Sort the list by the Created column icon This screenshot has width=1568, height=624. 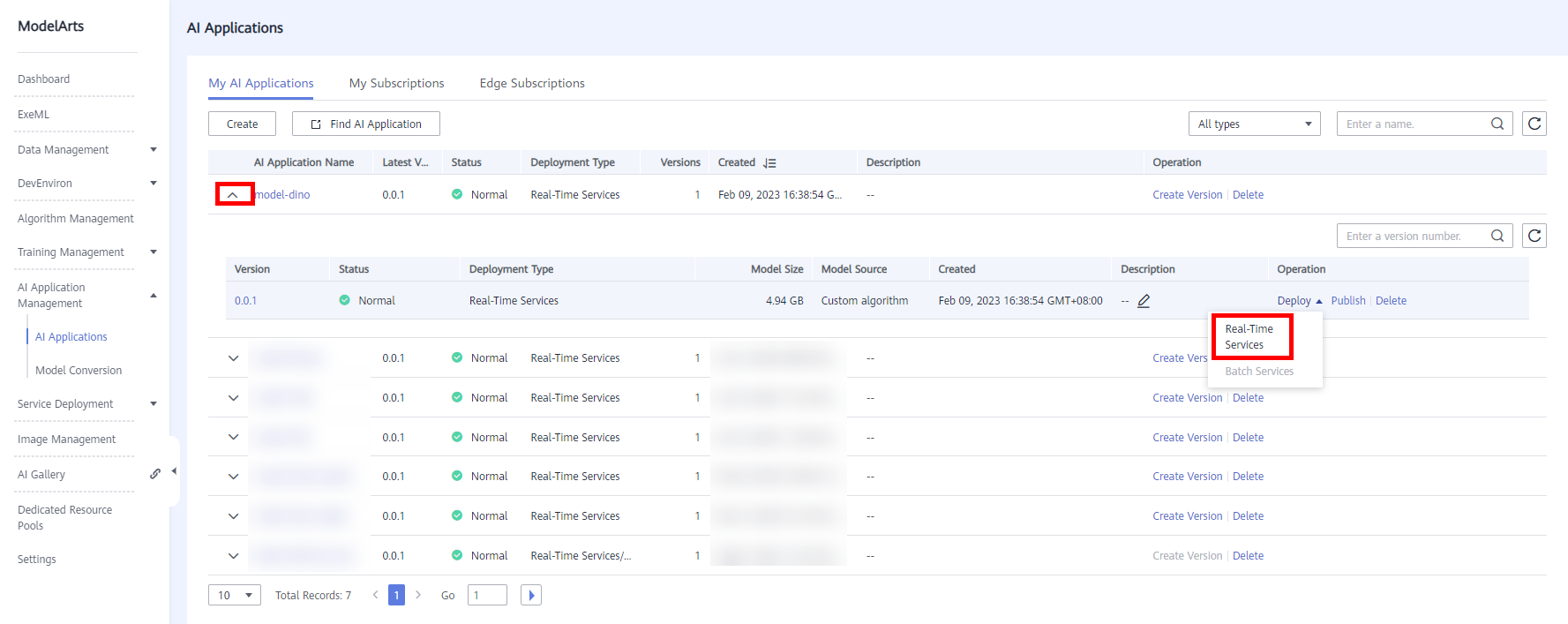click(x=769, y=163)
